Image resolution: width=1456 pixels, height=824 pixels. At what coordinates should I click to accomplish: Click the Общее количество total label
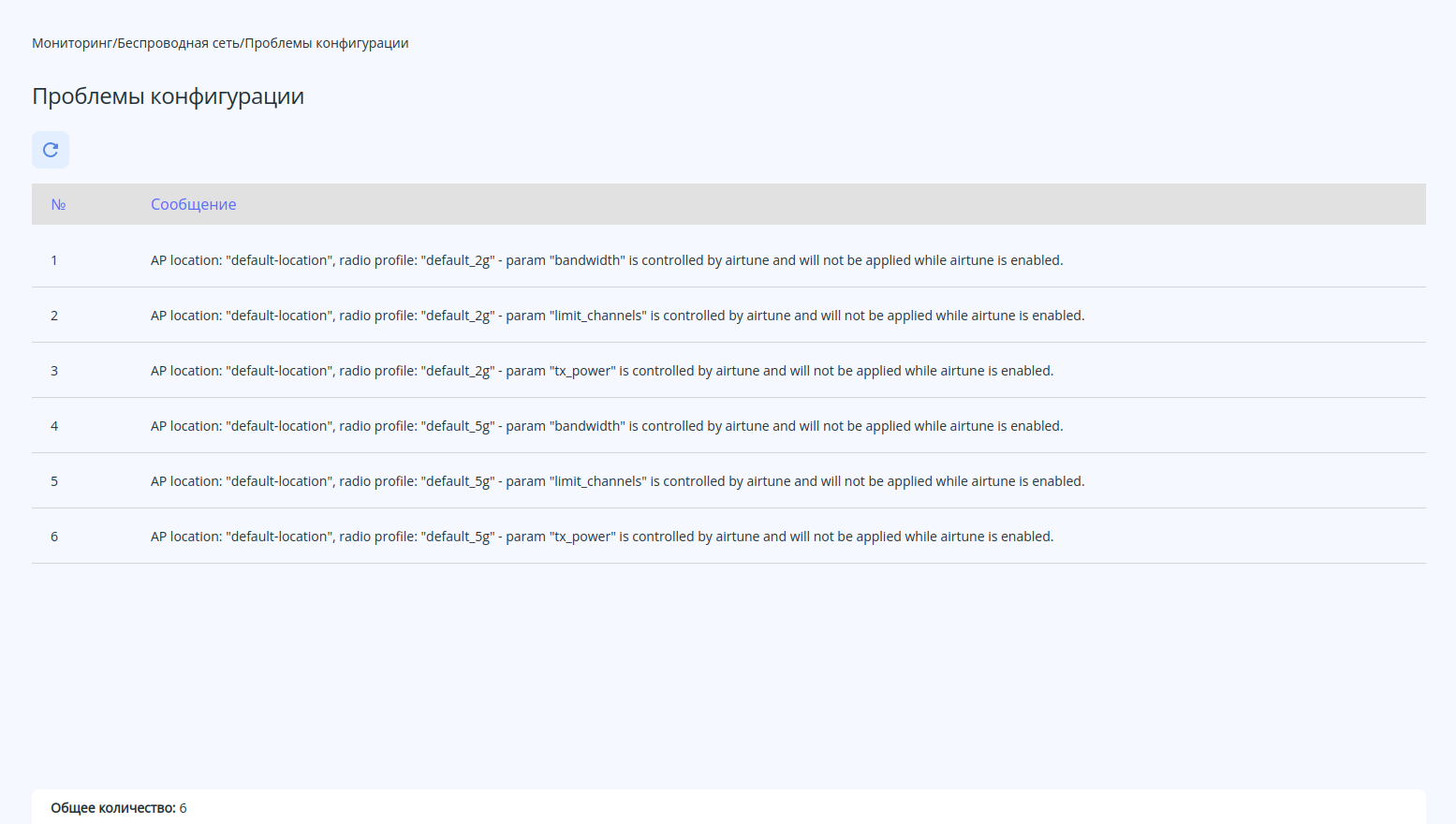113,808
